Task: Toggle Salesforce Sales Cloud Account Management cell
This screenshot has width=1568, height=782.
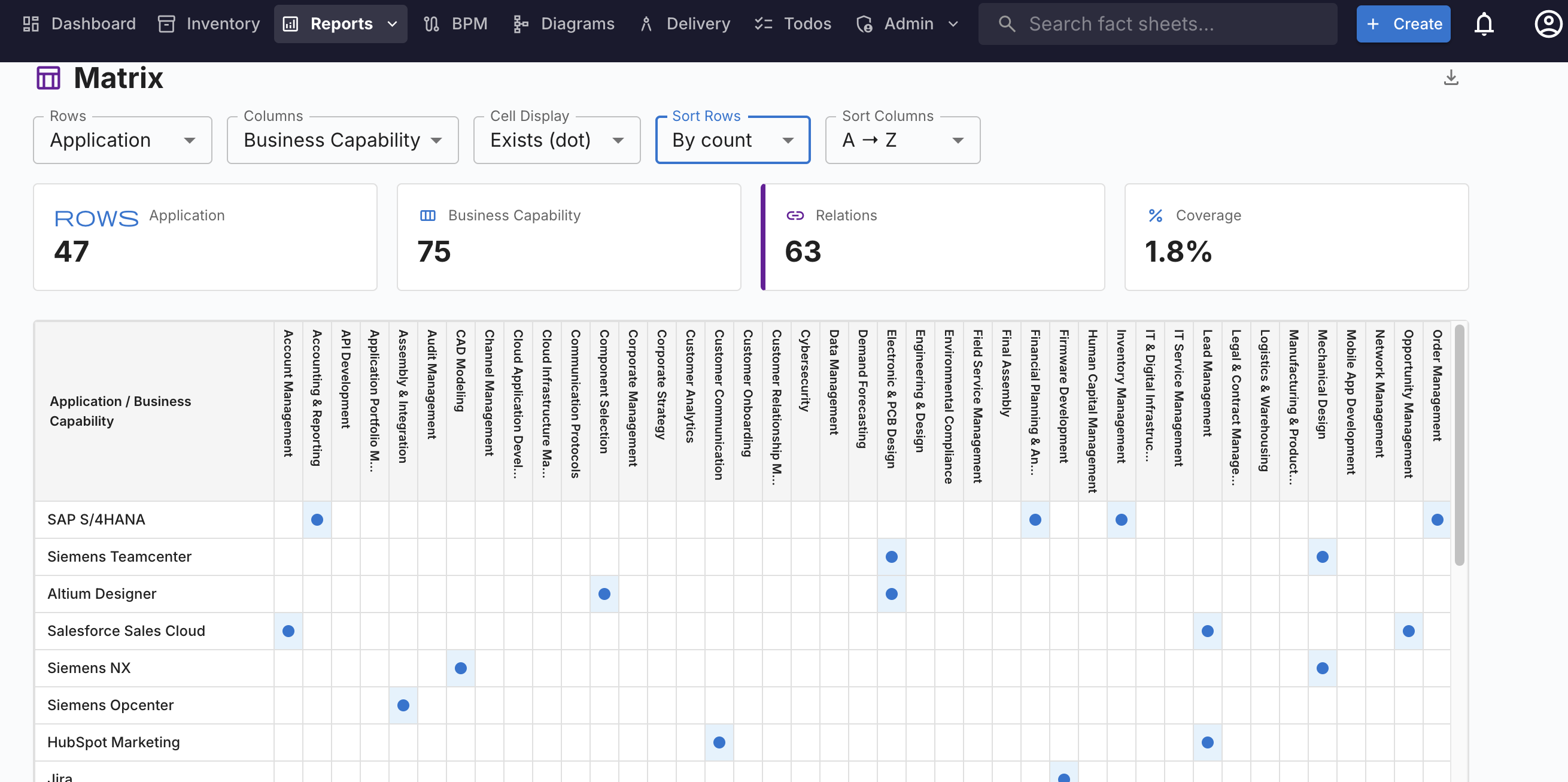Action: click(288, 631)
